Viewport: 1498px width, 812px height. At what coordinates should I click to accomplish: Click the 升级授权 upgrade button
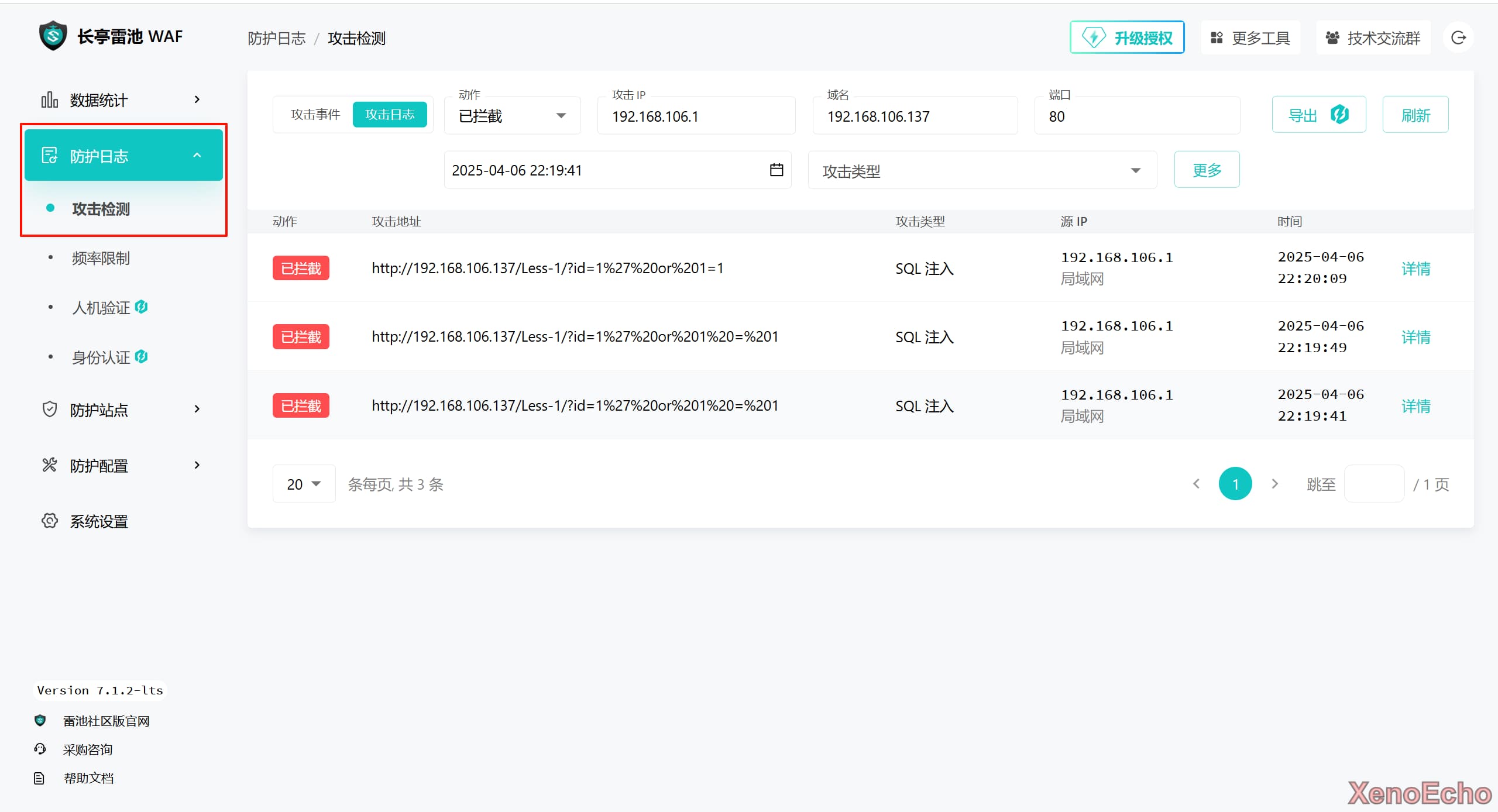coord(1126,38)
